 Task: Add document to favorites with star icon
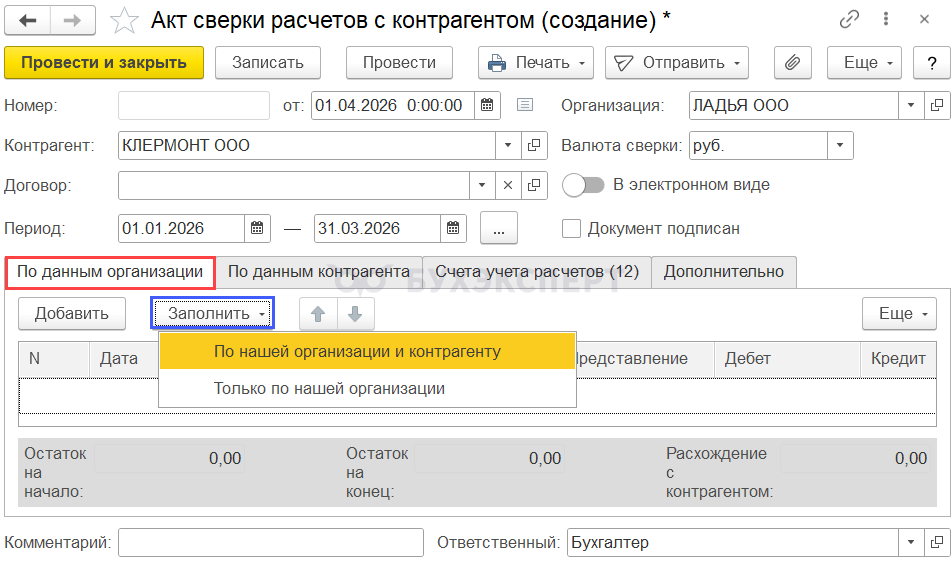124,20
